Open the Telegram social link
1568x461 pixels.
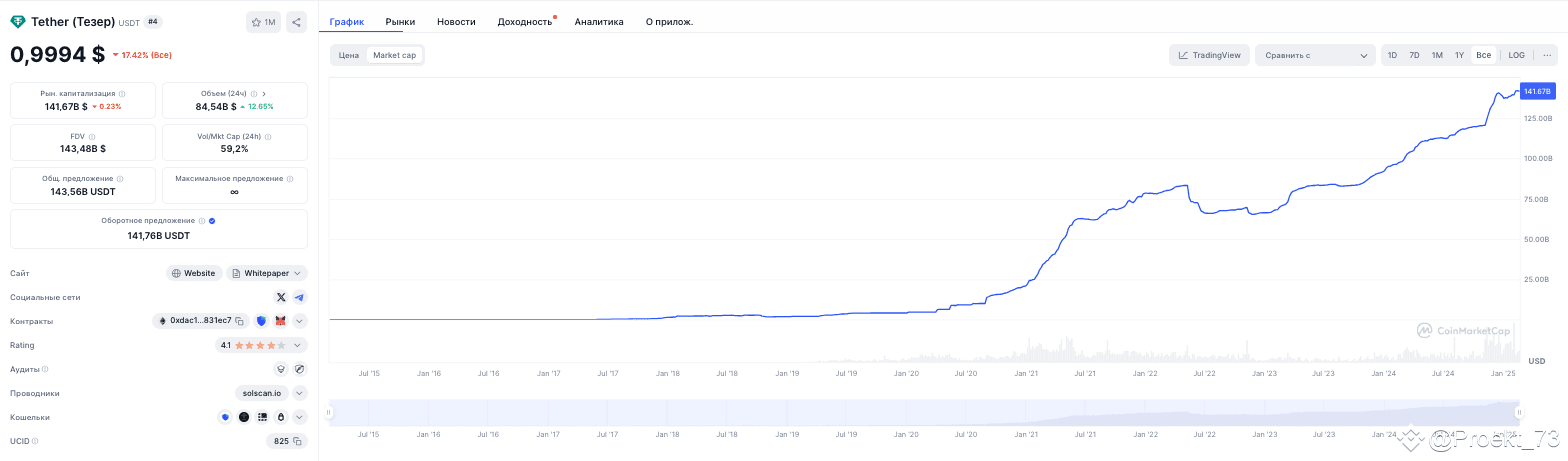click(x=299, y=297)
